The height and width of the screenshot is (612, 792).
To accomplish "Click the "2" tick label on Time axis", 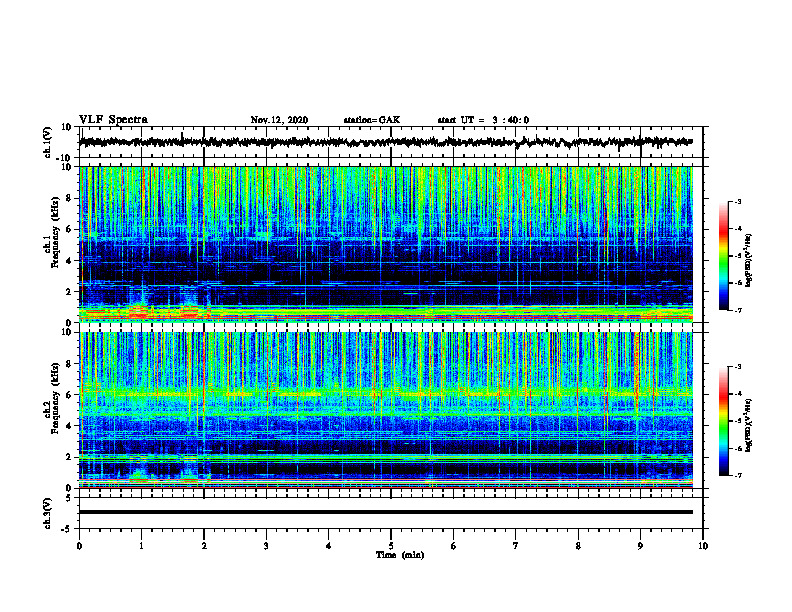I will pyautogui.click(x=204, y=546).
